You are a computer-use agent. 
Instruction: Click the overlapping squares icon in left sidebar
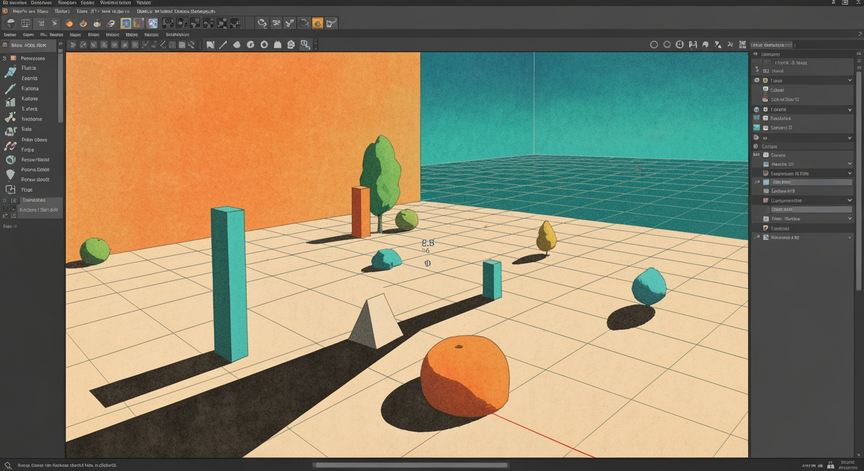10,190
